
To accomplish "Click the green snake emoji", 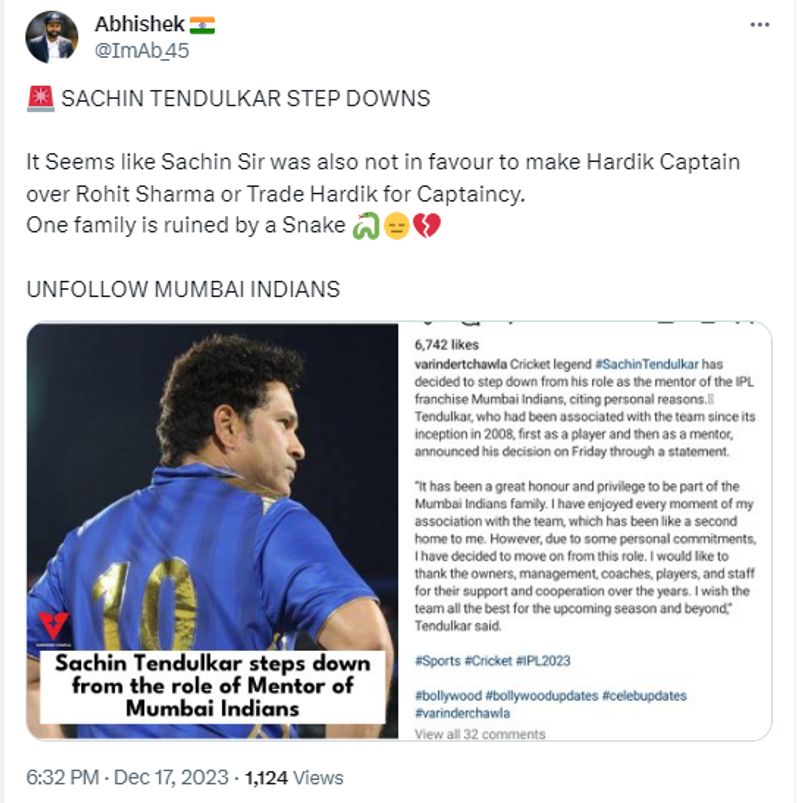I will point(363,227).
